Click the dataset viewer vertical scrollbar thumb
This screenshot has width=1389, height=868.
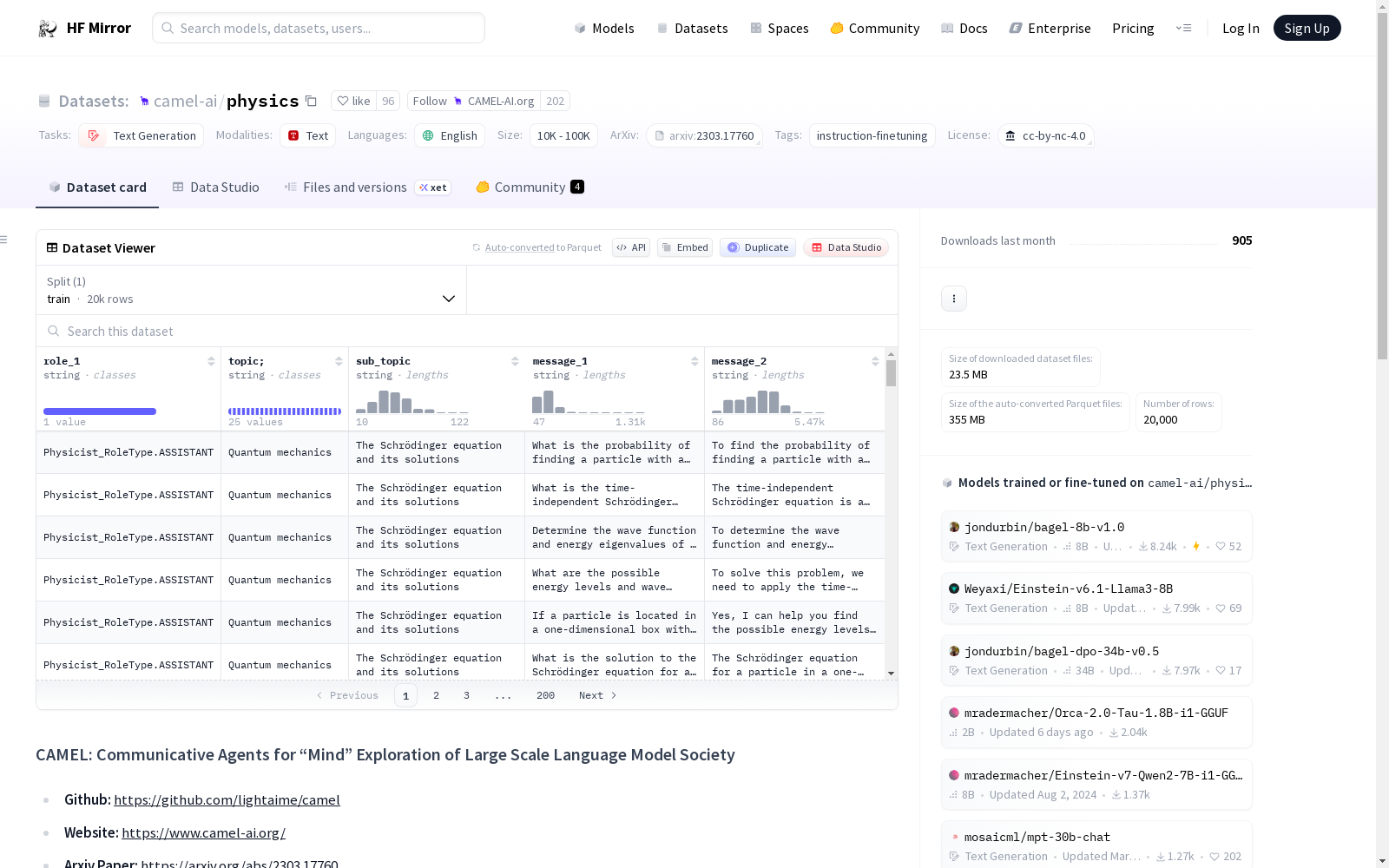point(891,373)
